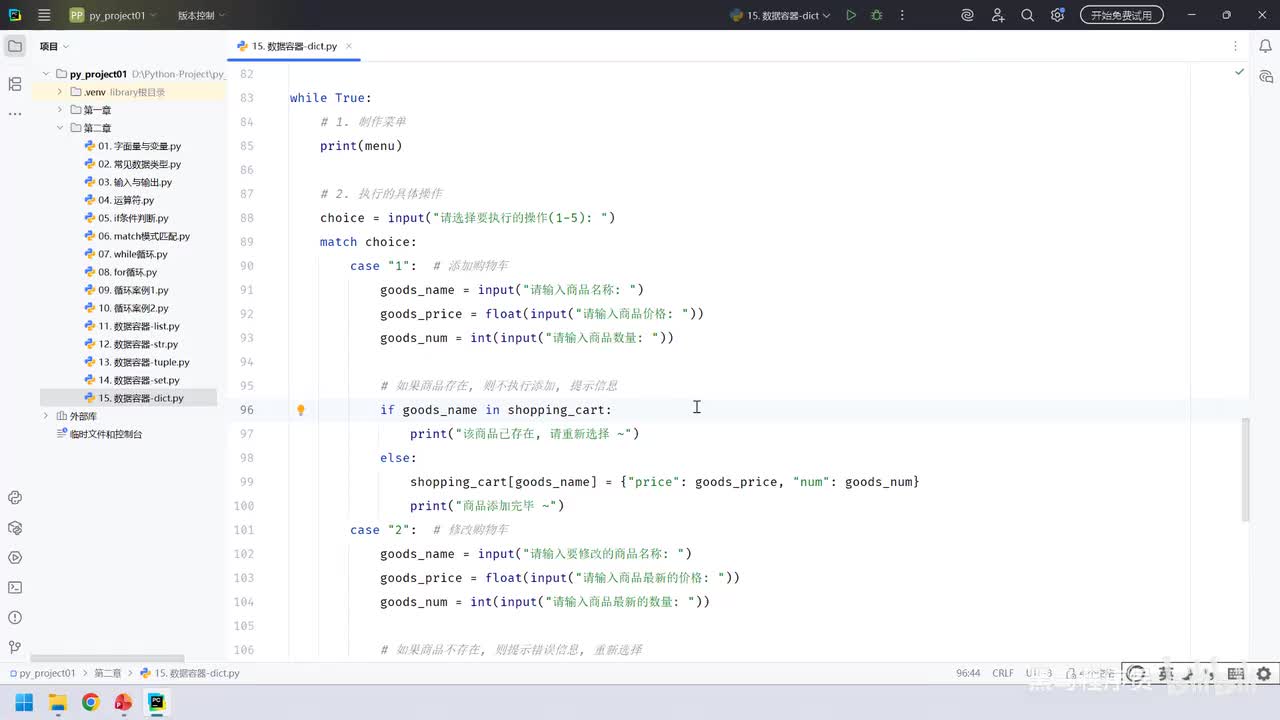
Task: Click the 15. 数据容器-dict.py status bar breadcrumb
Action: point(190,673)
